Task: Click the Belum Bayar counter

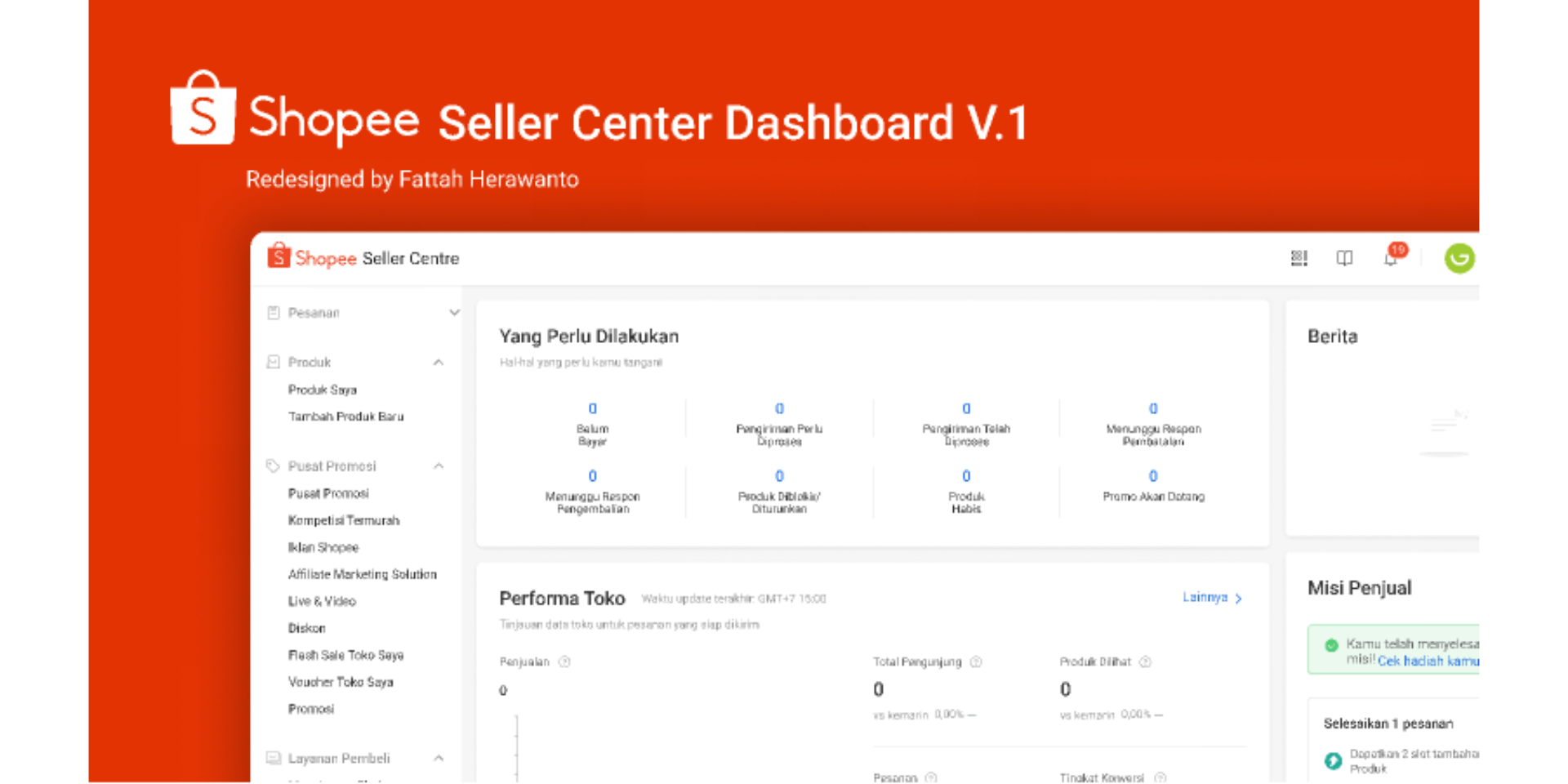Action: click(x=593, y=409)
